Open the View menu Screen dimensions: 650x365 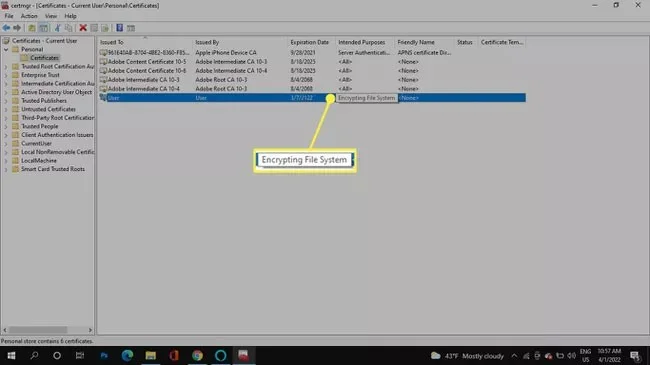coord(51,16)
